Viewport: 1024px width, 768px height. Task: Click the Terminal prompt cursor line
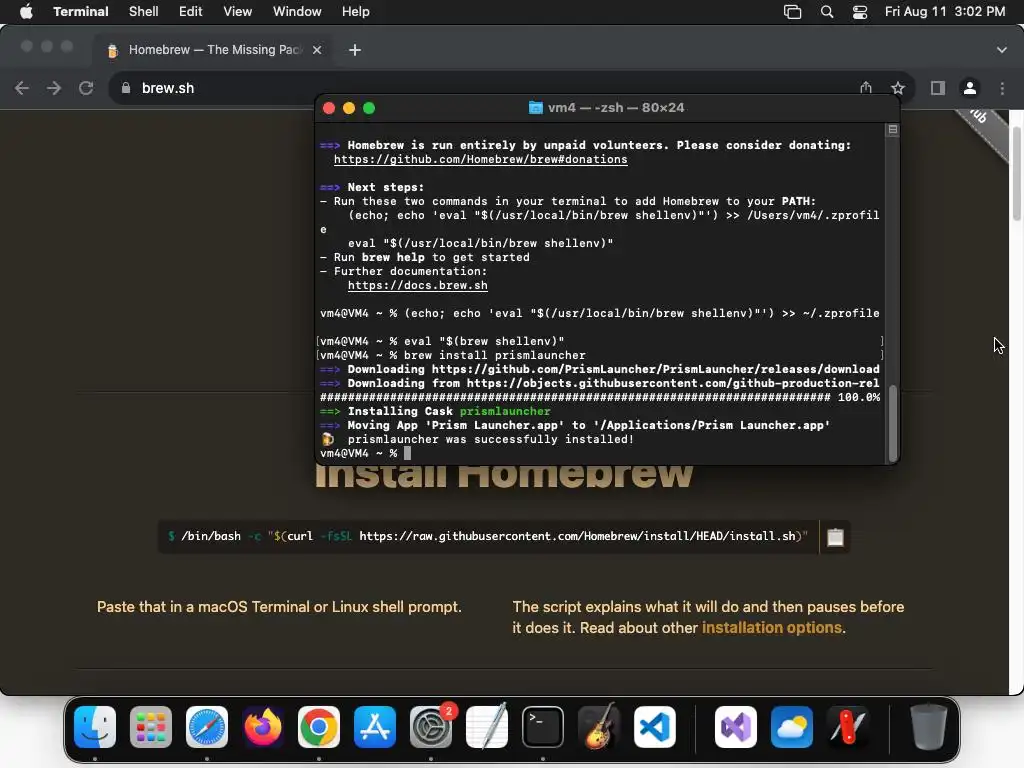pos(366,453)
